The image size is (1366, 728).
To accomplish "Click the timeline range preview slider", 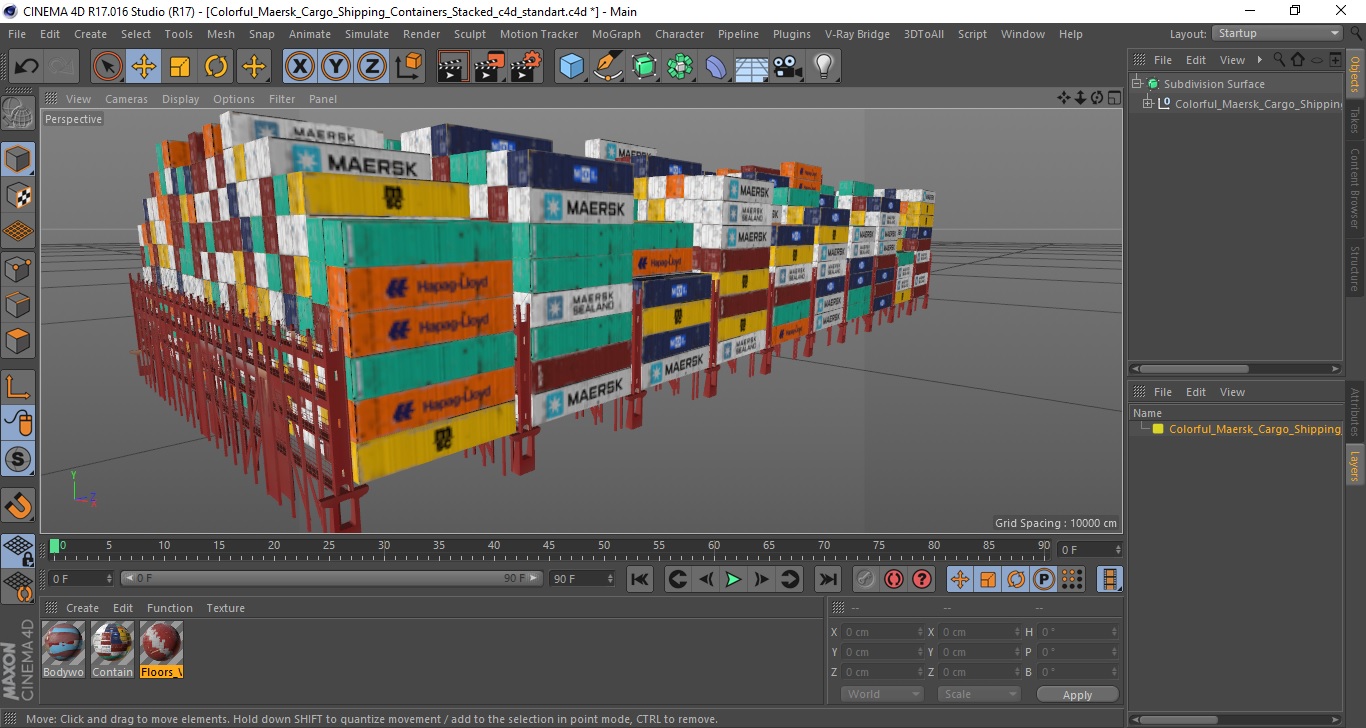I will pos(332,578).
